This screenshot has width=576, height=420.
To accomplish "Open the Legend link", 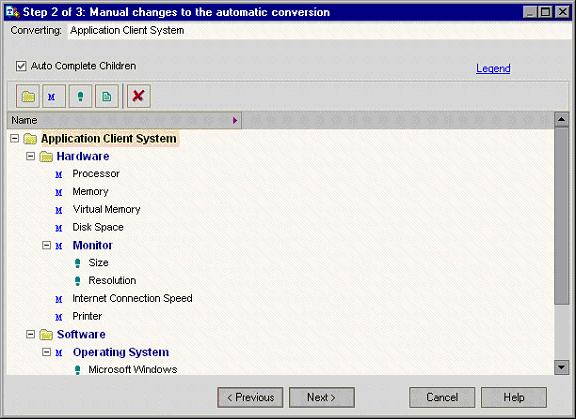I will (493, 68).
